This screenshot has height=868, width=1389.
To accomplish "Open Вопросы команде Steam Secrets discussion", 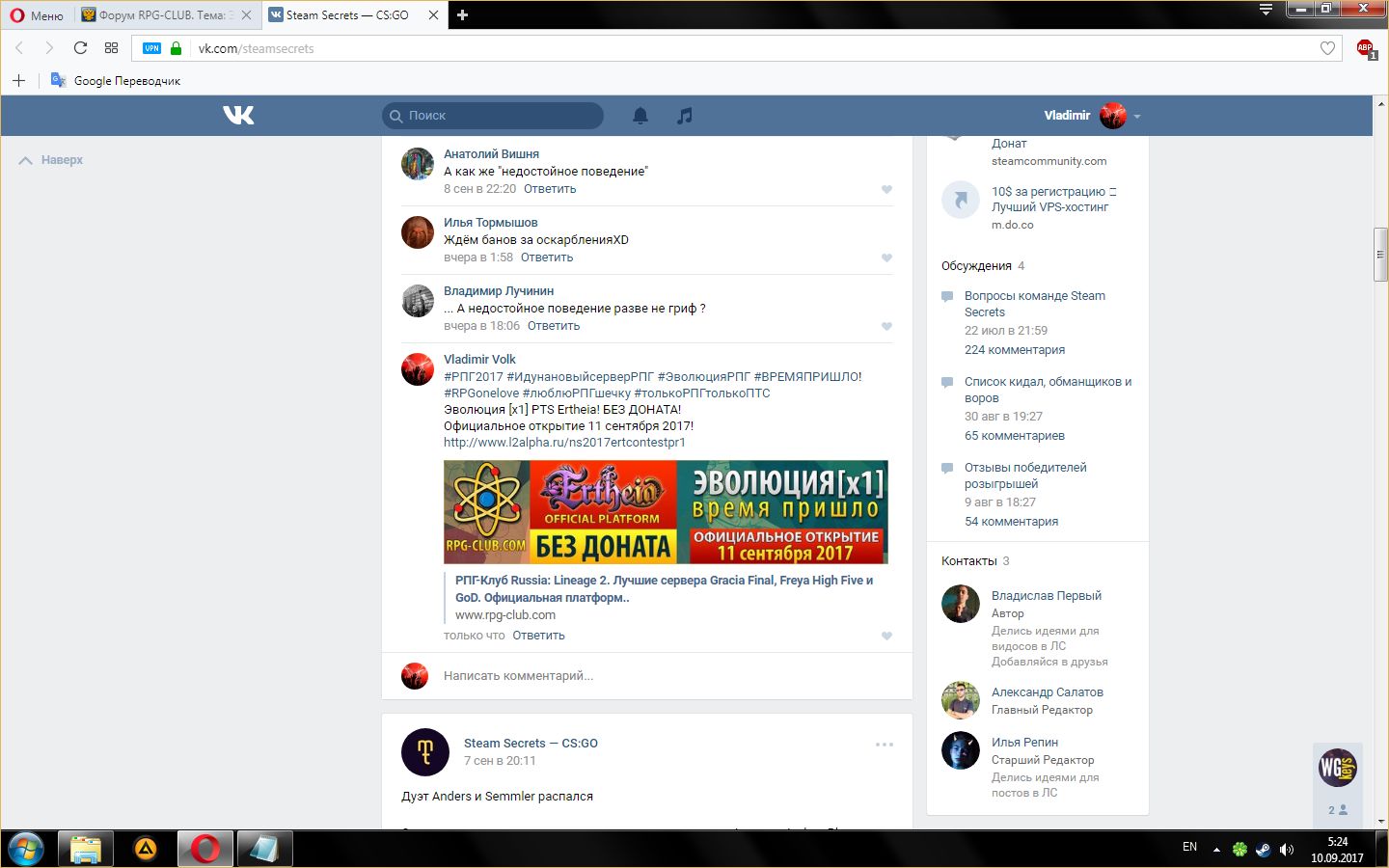I will pyautogui.click(x=1035, y=304).
